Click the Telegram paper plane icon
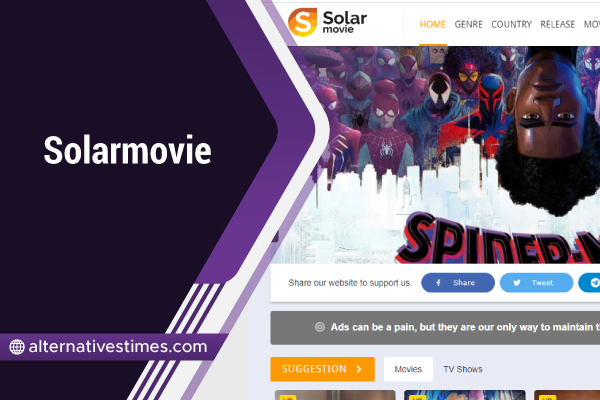This screenshot has width=600, height=400. 595,283
